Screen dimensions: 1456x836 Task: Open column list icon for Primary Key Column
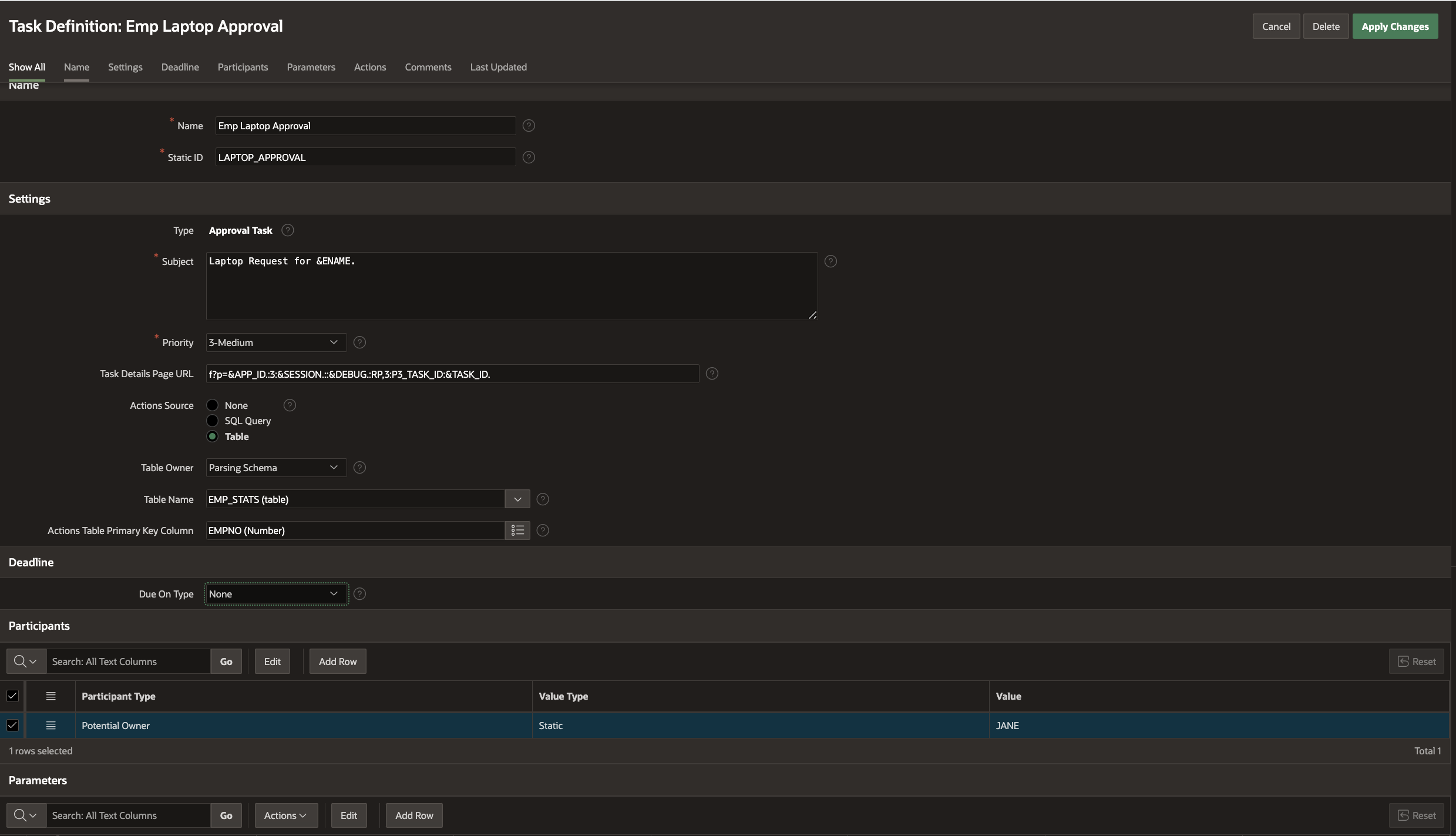point(517,531)
